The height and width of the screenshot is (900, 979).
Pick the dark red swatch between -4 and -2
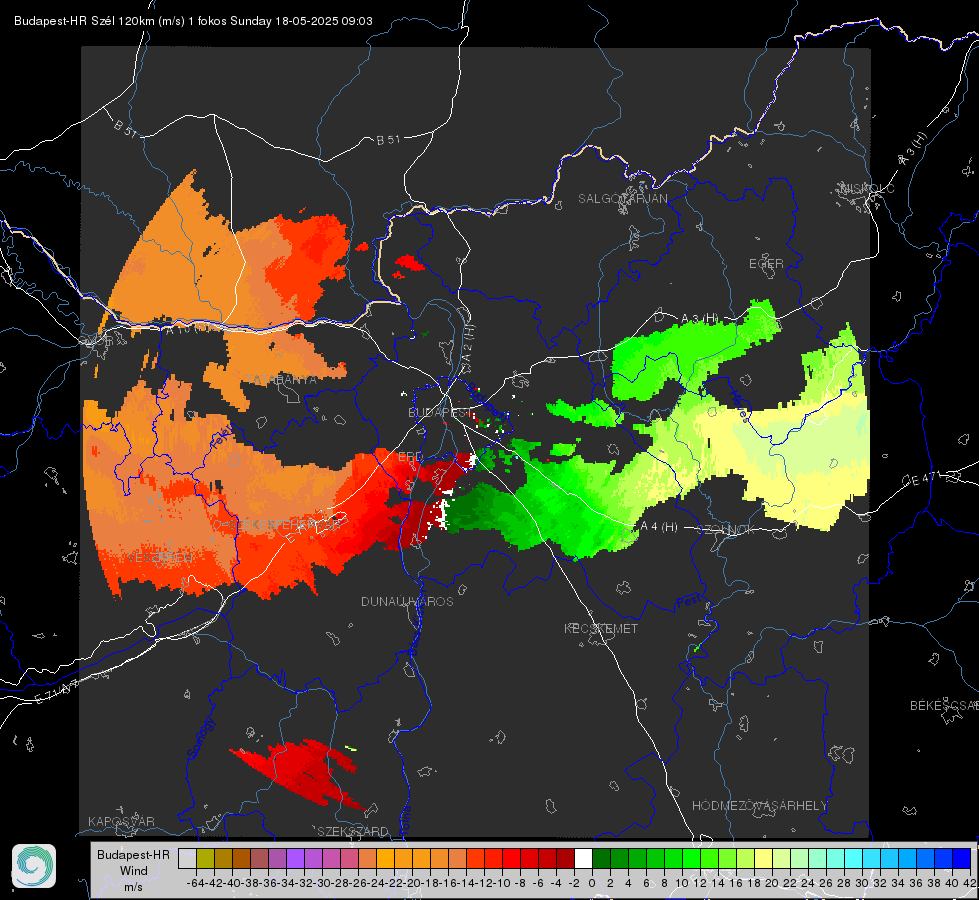(565, 858)
